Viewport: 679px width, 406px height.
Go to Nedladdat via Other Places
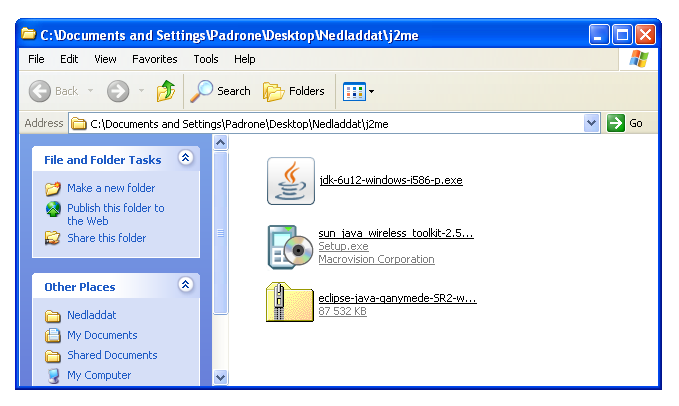point(92,315)
